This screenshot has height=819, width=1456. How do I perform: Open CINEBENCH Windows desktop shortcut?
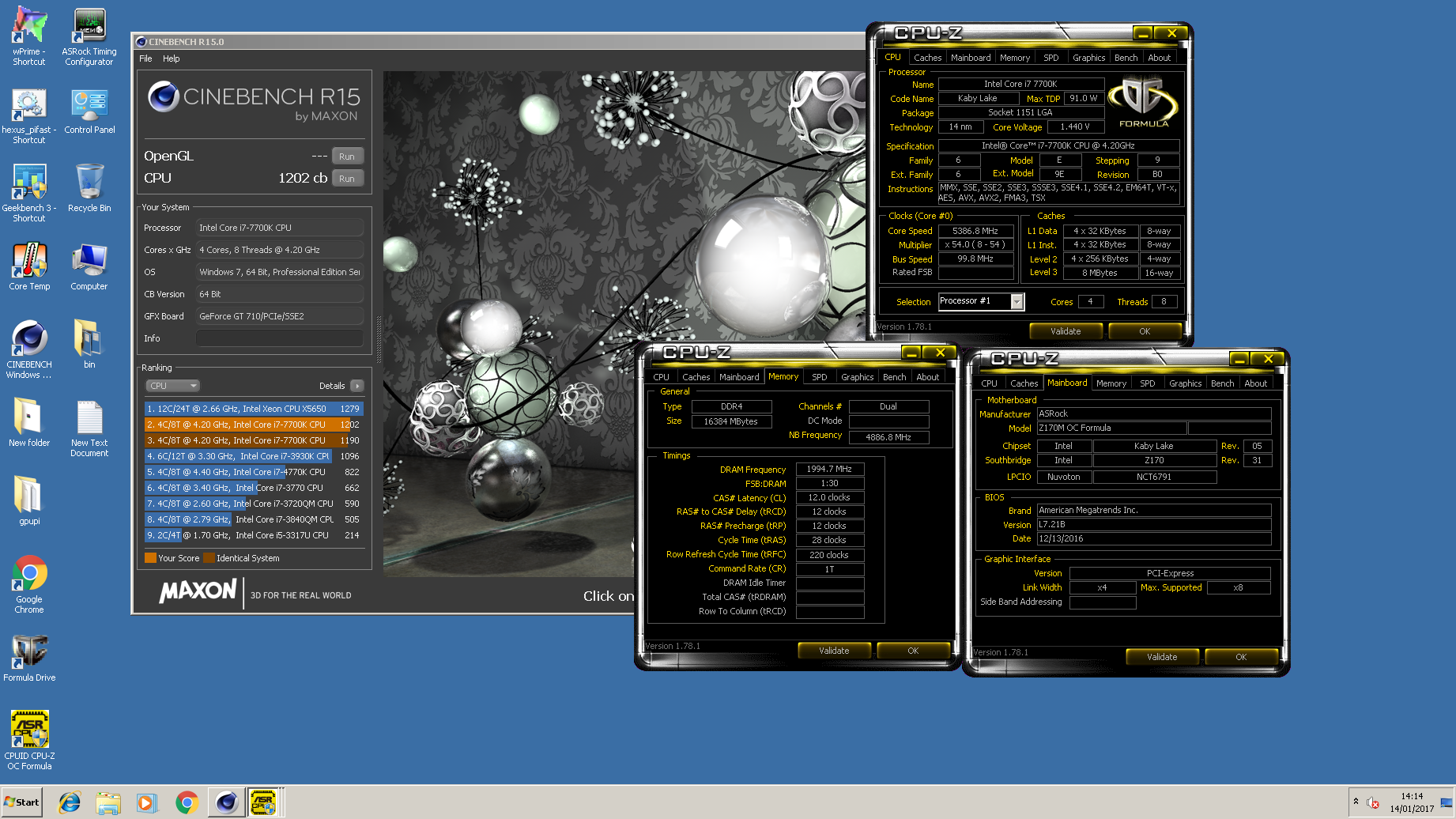pos(29,349)
